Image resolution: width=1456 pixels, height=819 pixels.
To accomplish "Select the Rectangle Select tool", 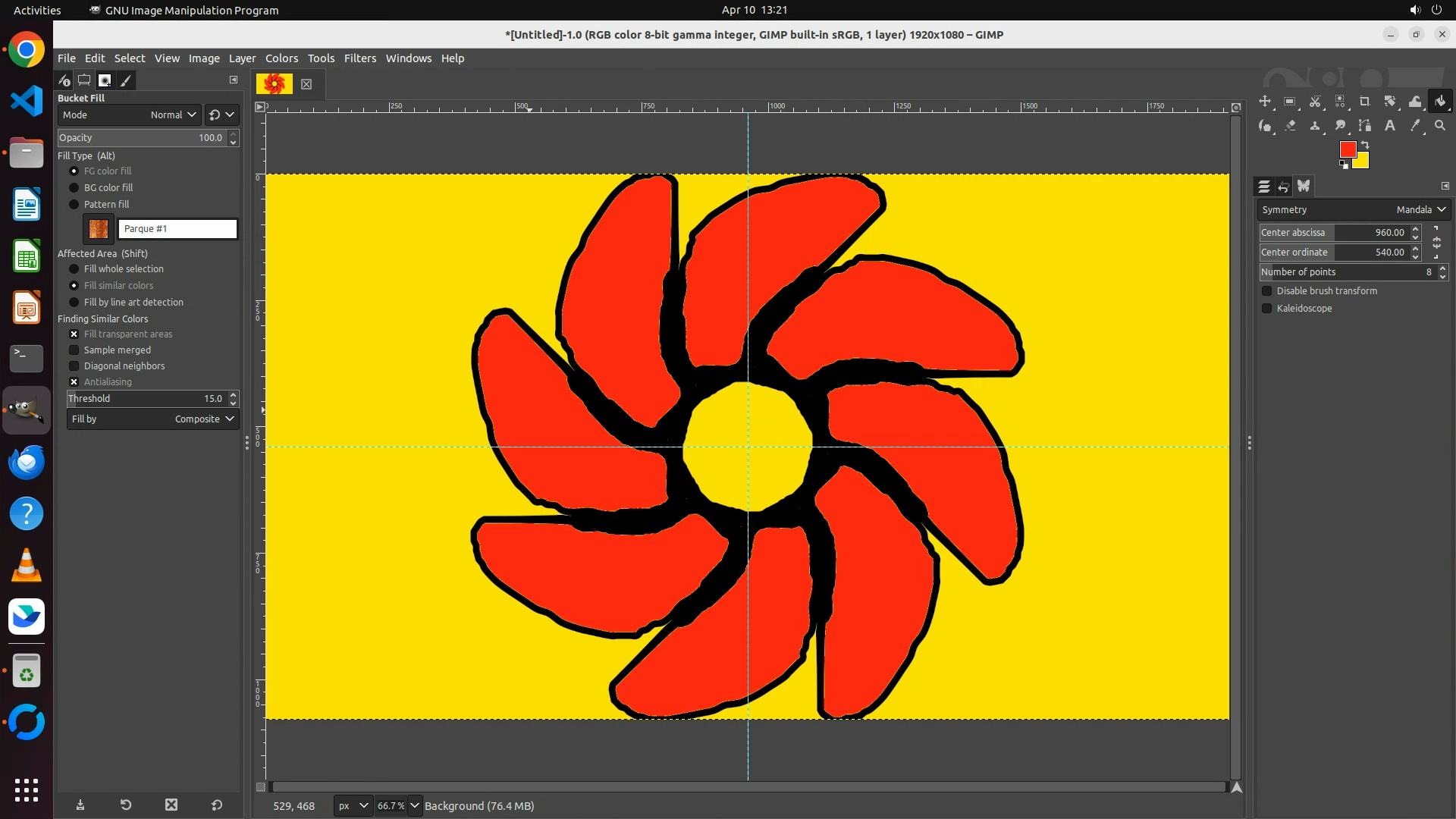I will click(x=1290, y=102).
